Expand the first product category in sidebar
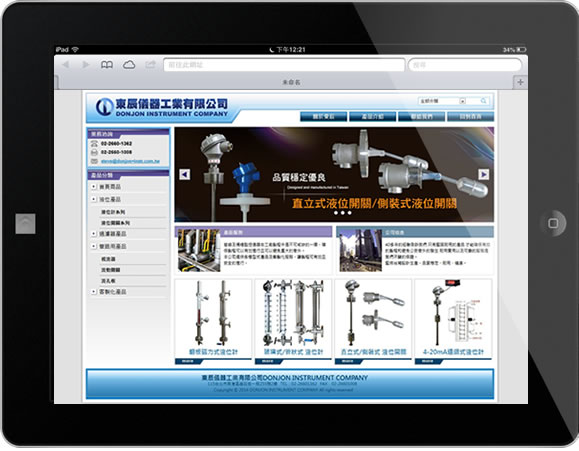 click(94, 187)
